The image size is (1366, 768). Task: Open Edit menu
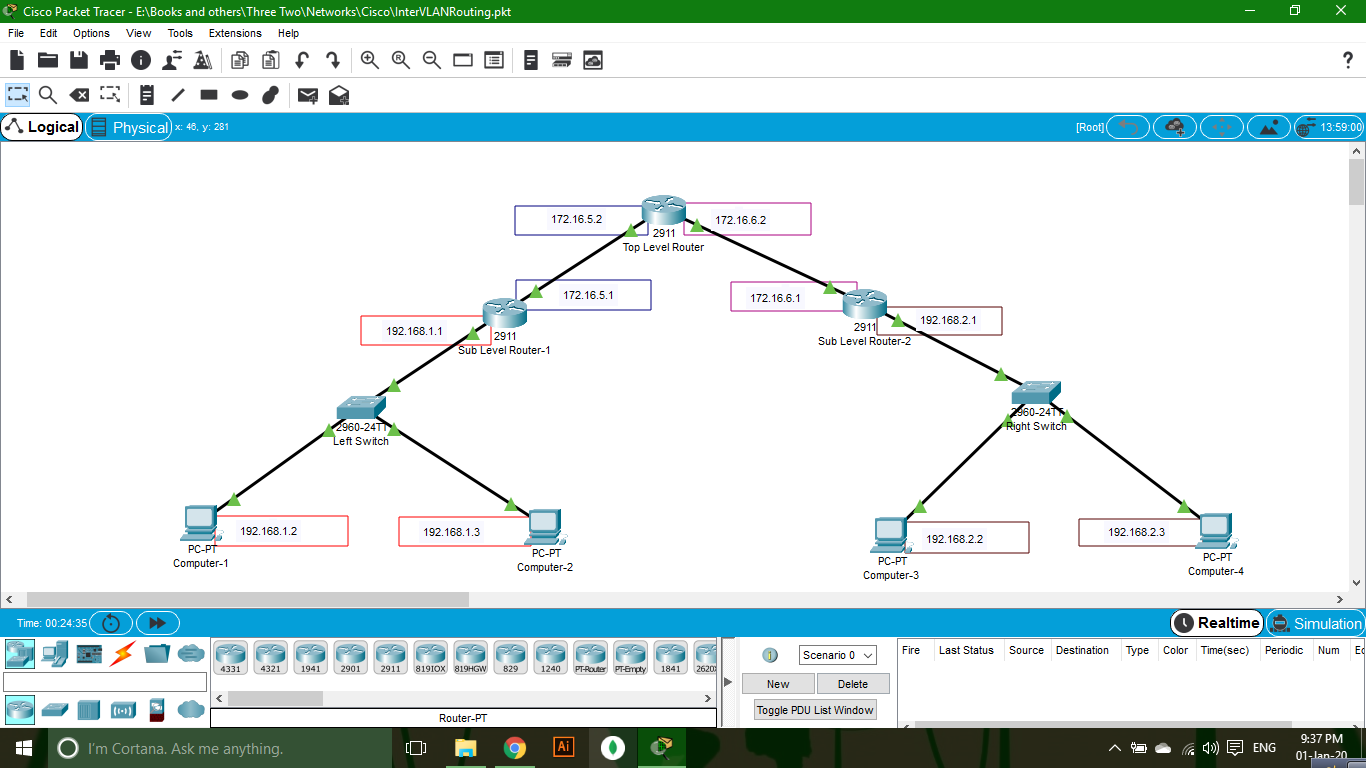(x=48, y=33)
